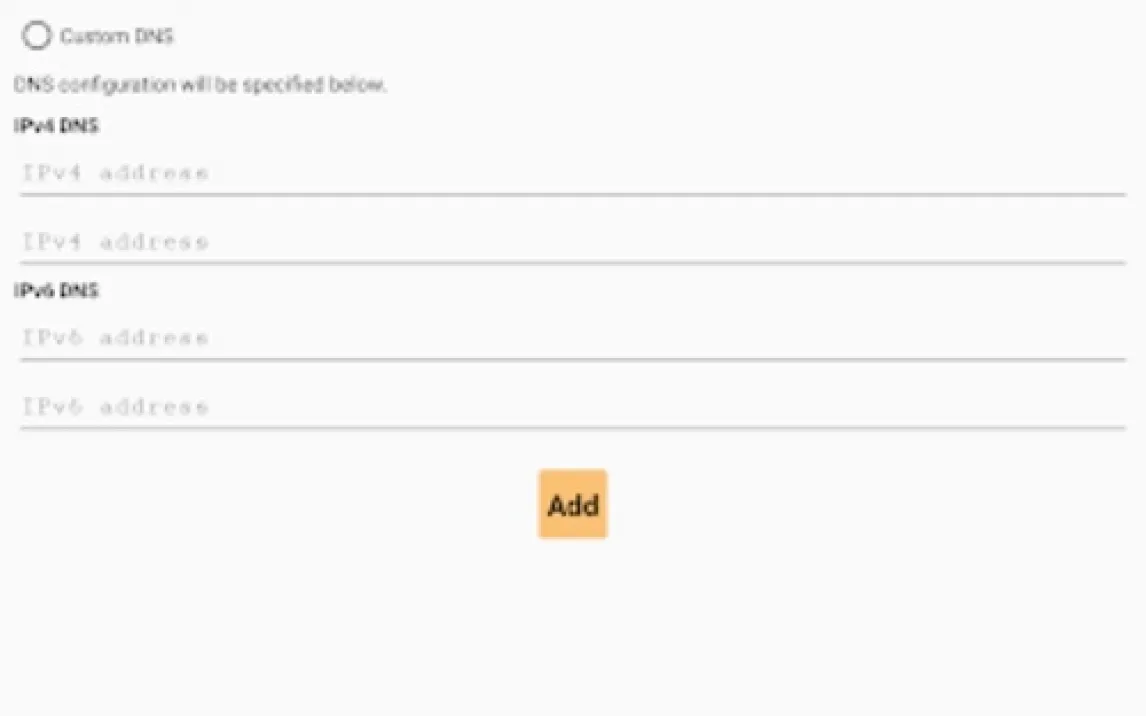
Task: Click the IPv6 DNS section heading
Action: [56, 291]
